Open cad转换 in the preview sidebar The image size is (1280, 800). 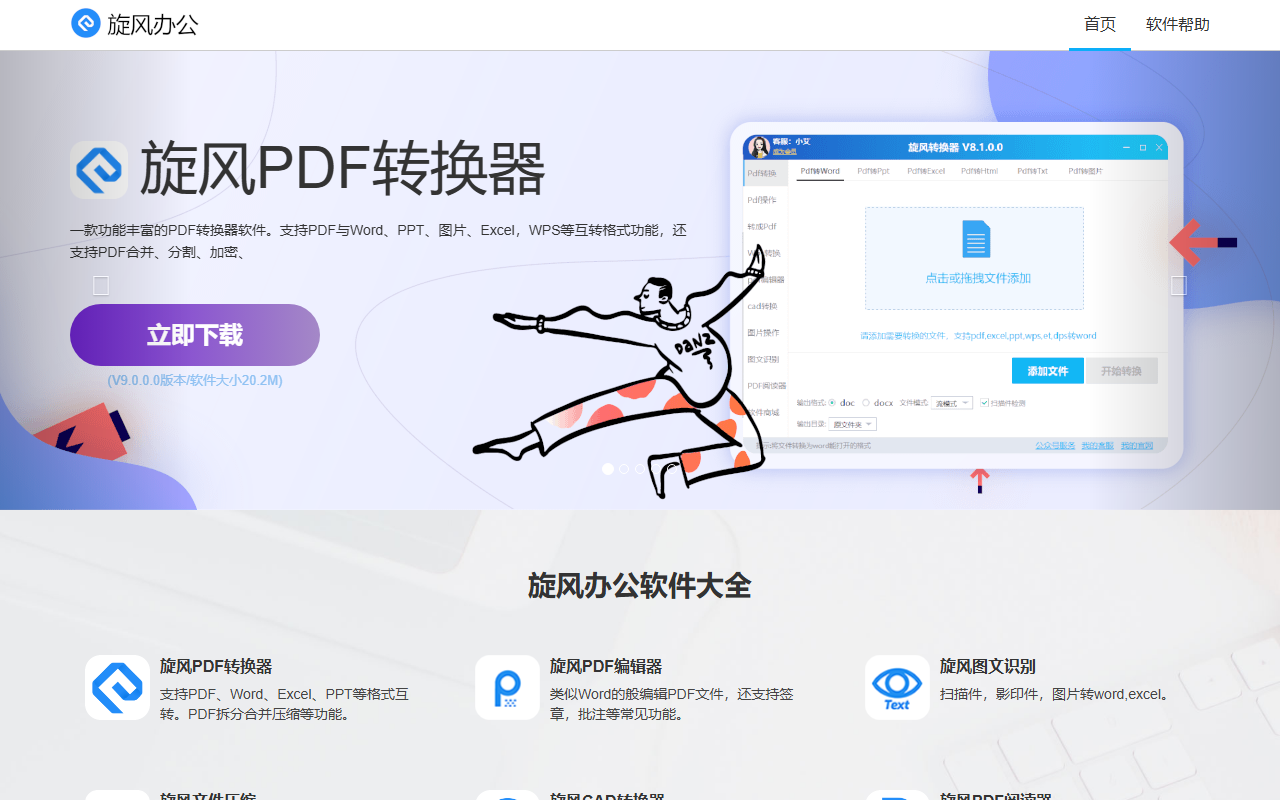[762, 306]
